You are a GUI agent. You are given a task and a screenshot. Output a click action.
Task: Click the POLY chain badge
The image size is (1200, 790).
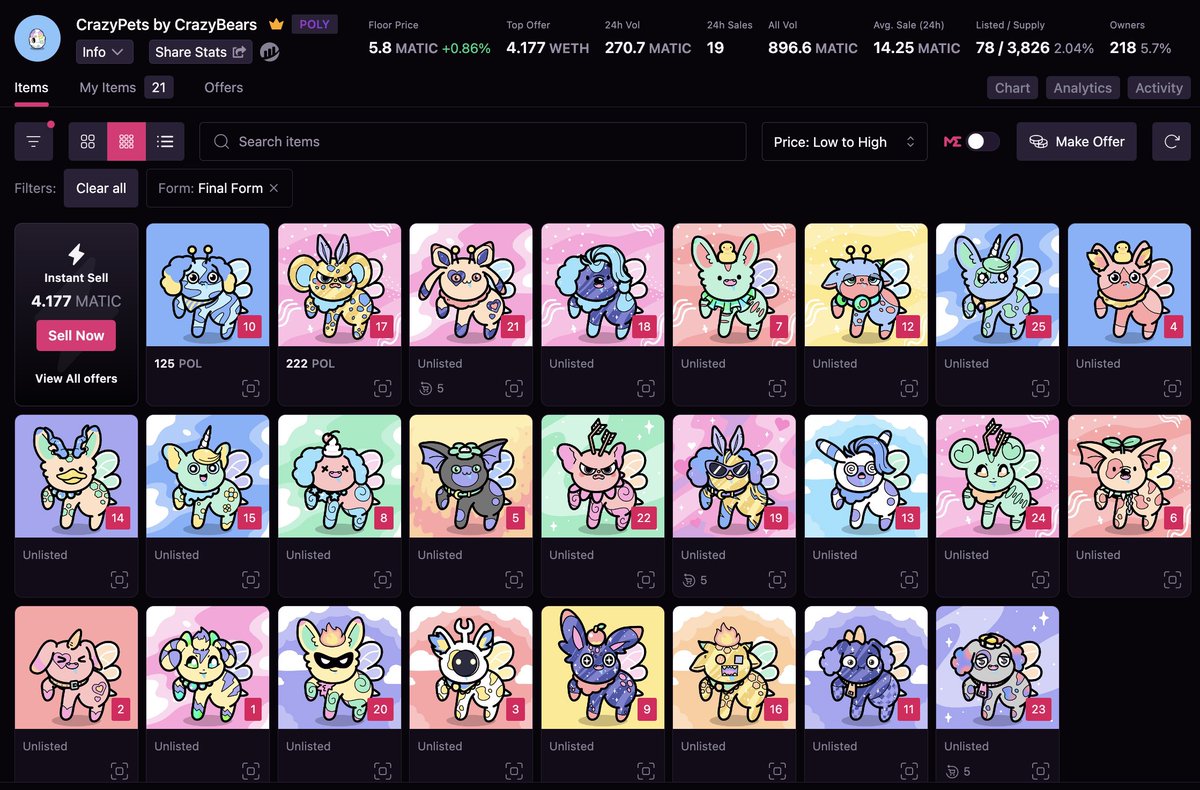[x=315, y=23]
